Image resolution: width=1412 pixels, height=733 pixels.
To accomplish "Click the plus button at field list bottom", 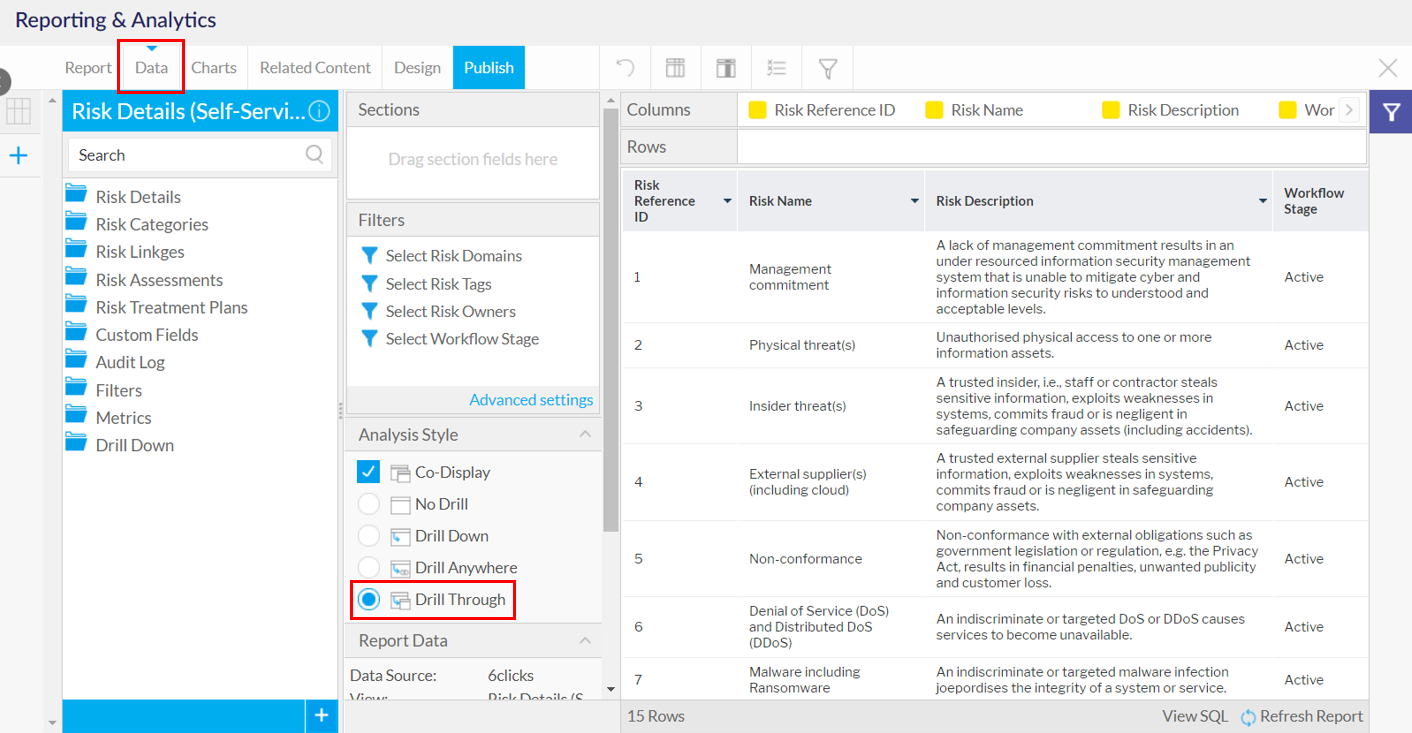I will [x=321, y=715].
